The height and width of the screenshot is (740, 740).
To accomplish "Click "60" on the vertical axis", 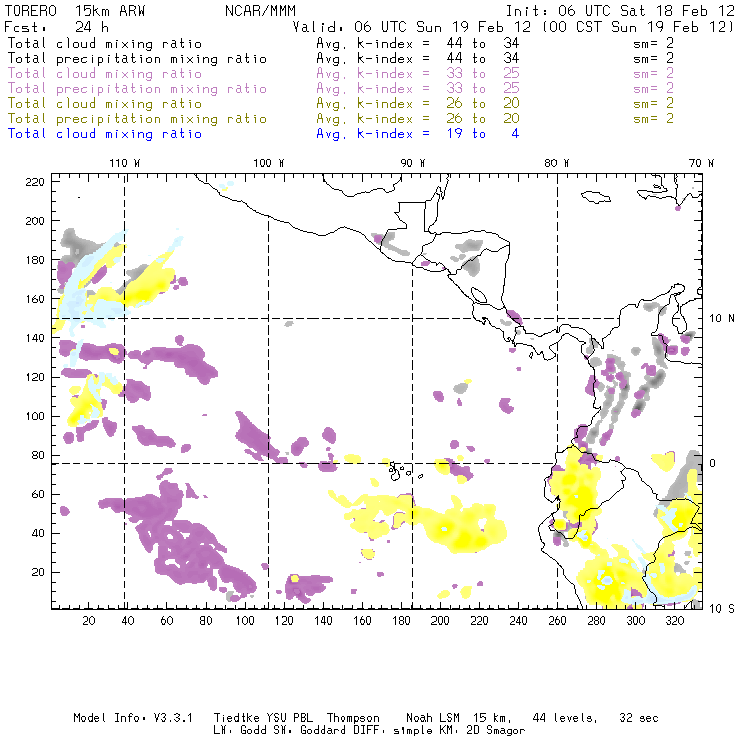I will [38, 495].
